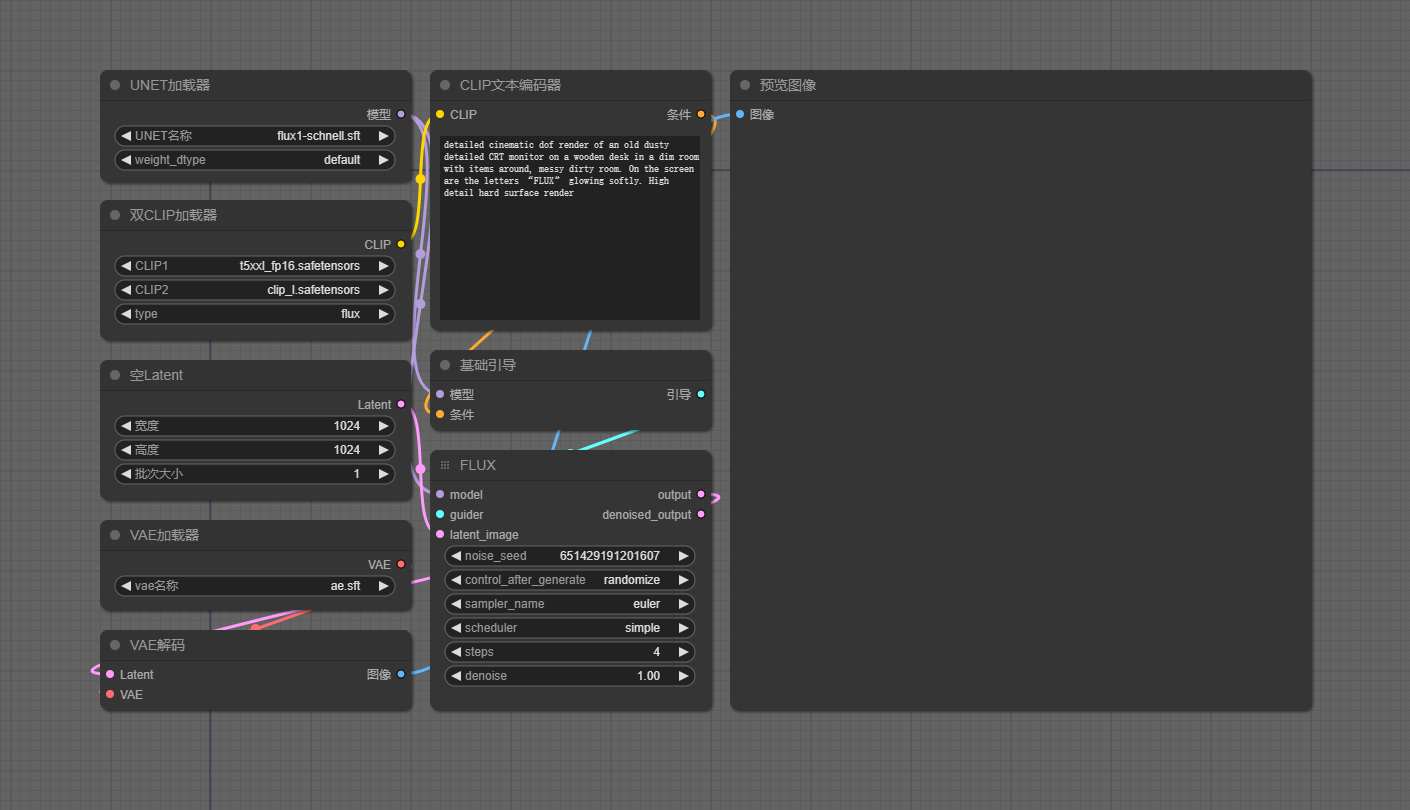Open t5xxl_fp16.safetensors CLIP1 dropdown
1410x810 pixels.
255,266
